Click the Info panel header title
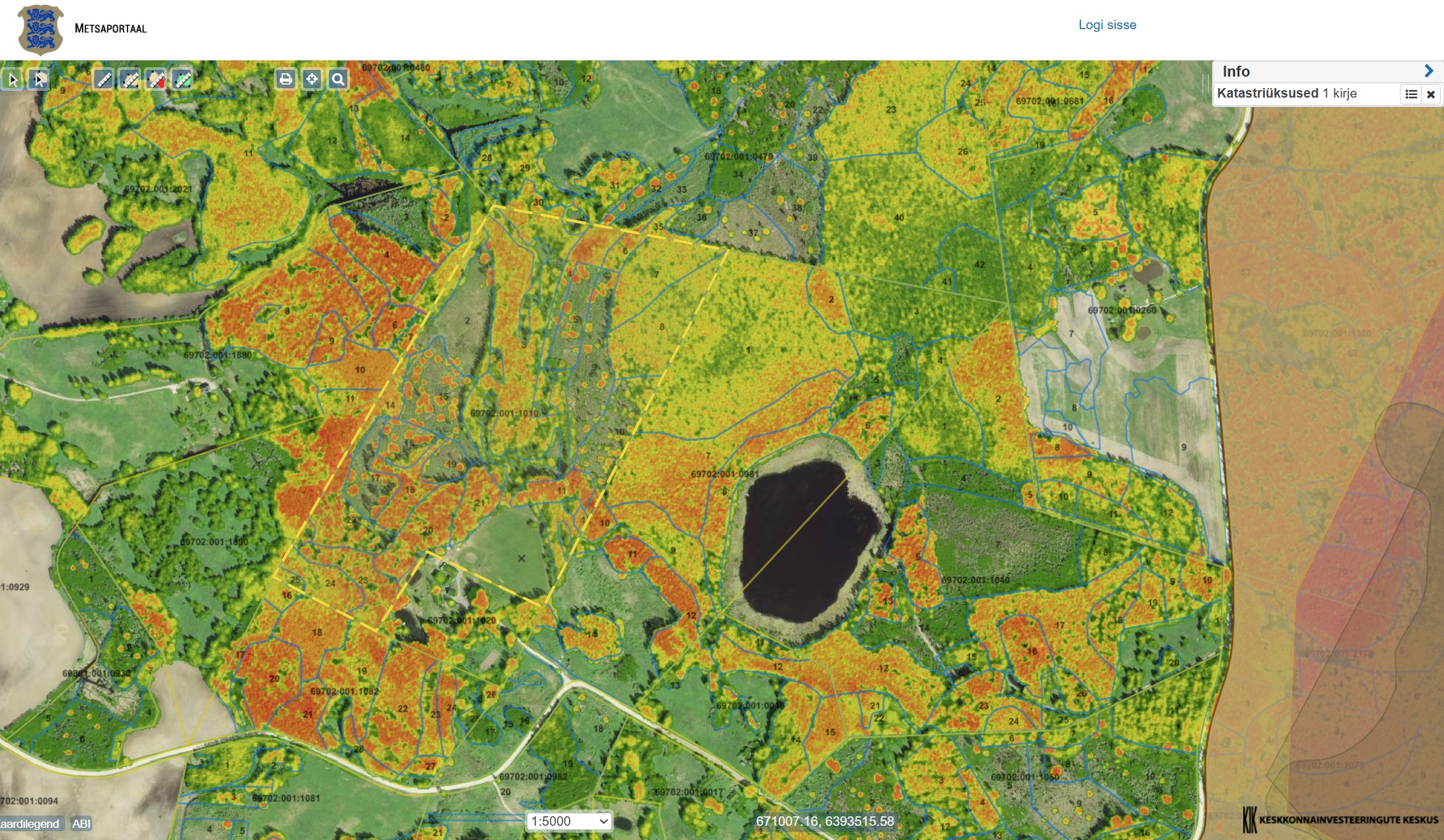Viewport: 1444px width, 840px height. [1236, 71]
